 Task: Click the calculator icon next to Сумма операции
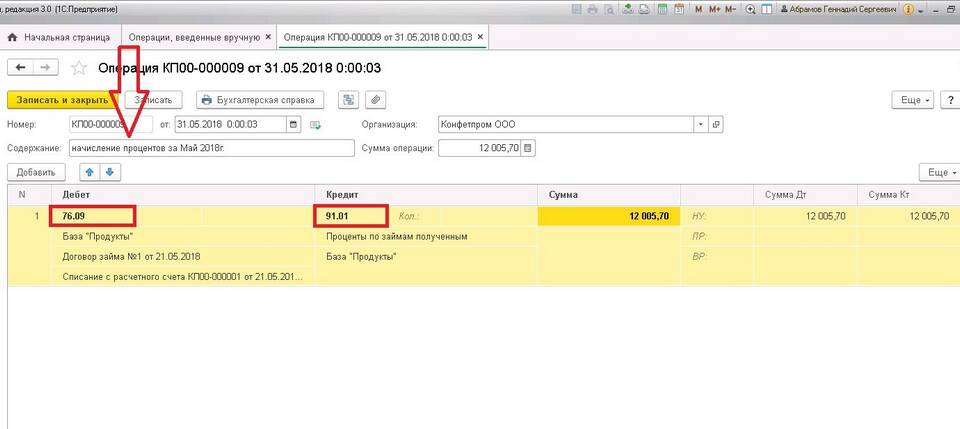coord(529,148)
